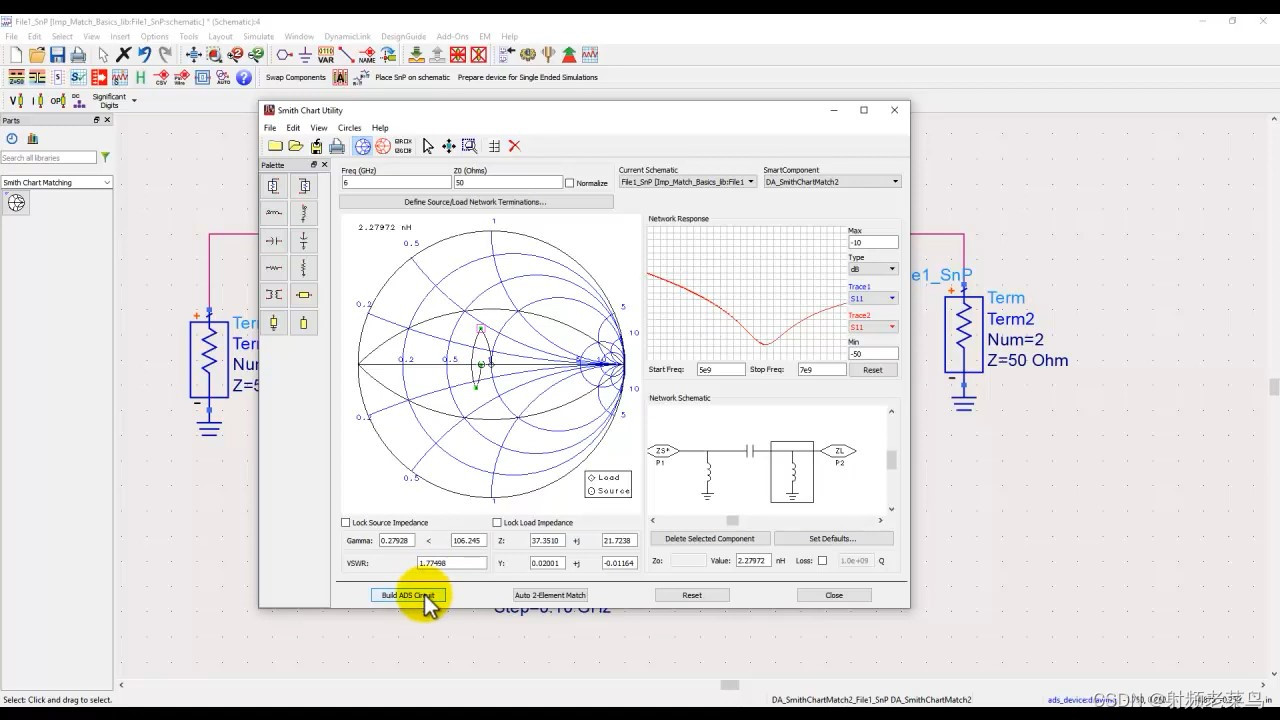Click the Close button at dialog bottom
The height and width of the screenshot is (720, 1280).
[x=834, y=595]
